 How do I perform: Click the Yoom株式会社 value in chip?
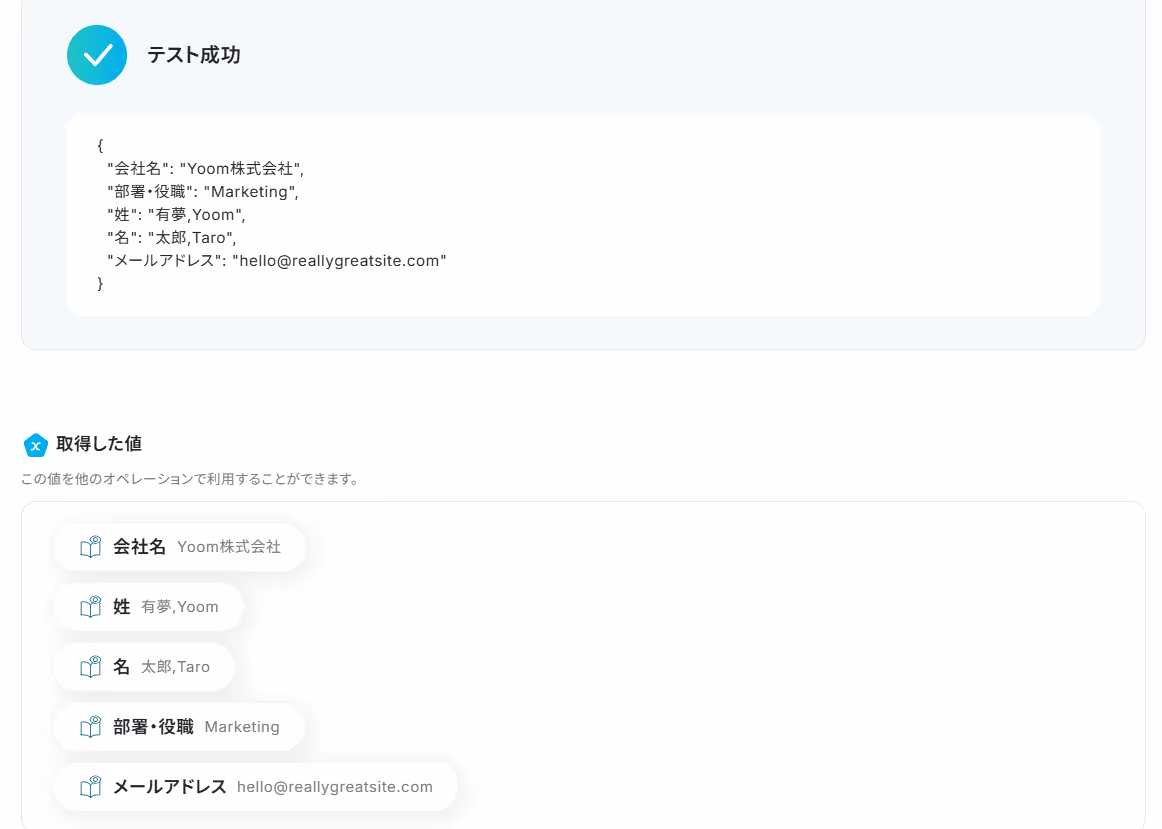pos(229,547)
